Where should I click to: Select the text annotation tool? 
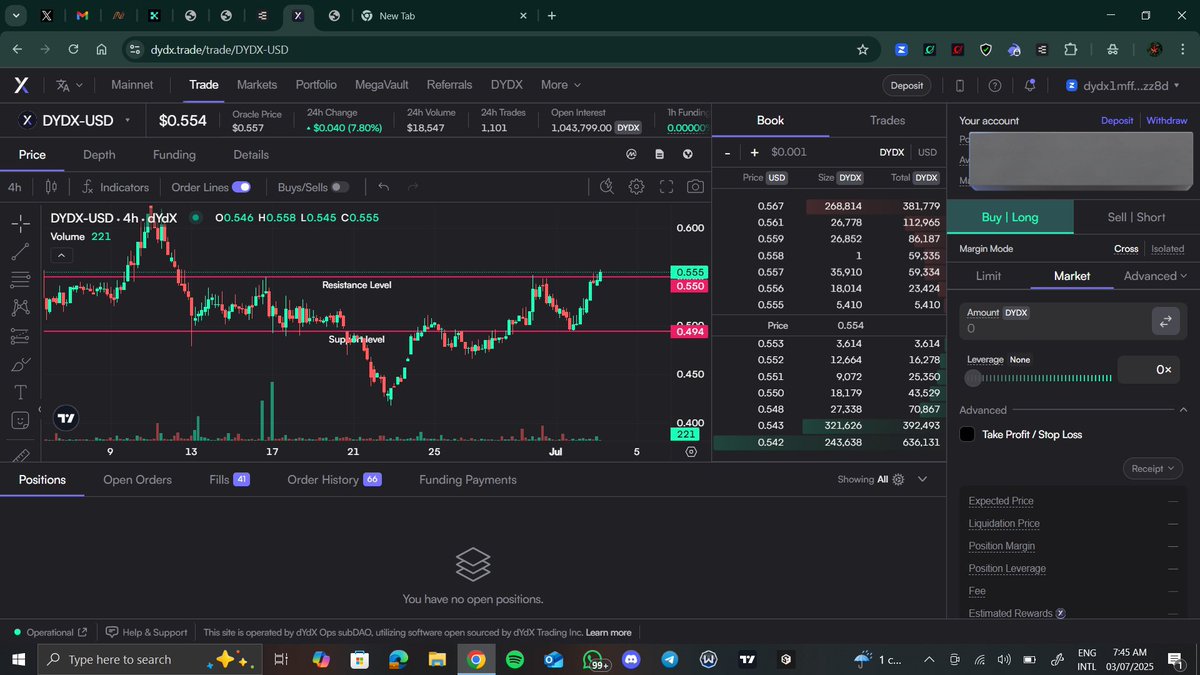coord(20,393)
